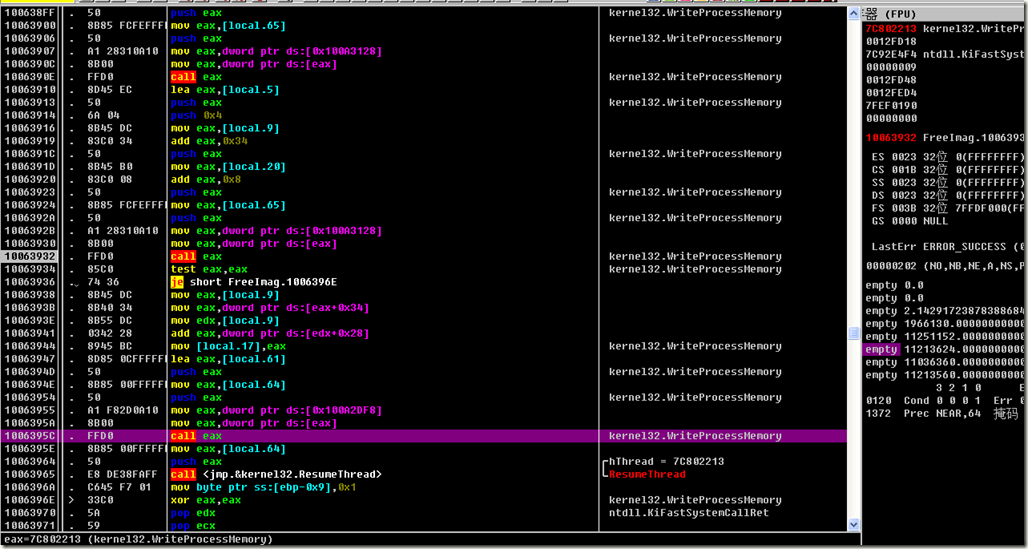Select register value 0012FD18
Screen dimensions: 1028x549
point(891,41)
